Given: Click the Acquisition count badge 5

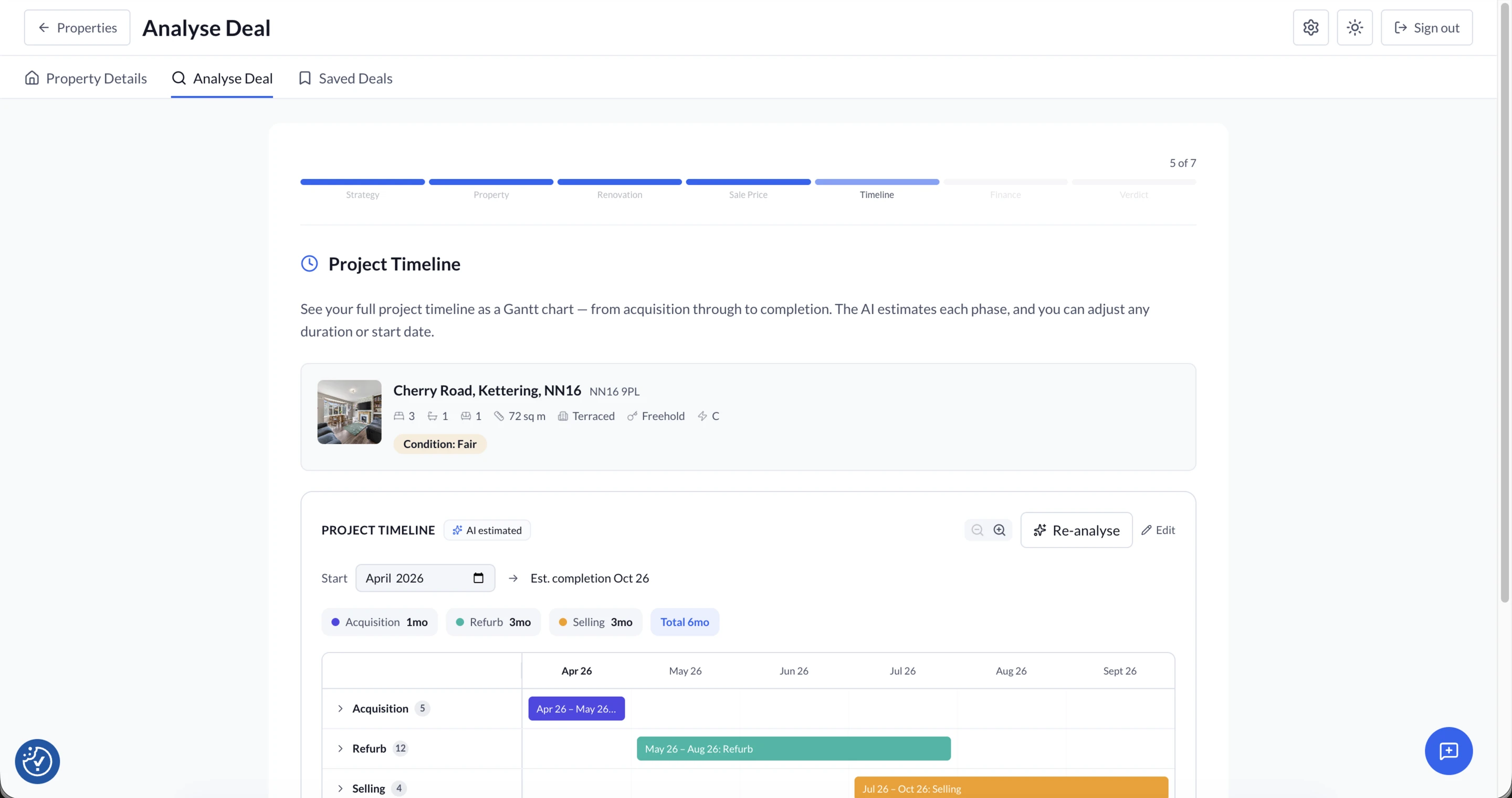Looking at the screenshot, I should pos(422,709).
